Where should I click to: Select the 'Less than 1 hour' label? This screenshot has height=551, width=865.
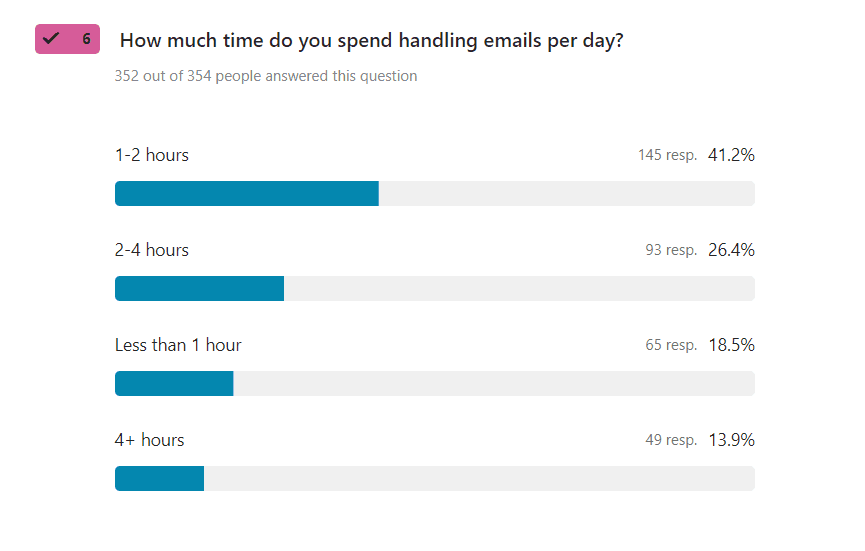click(178, 345)
